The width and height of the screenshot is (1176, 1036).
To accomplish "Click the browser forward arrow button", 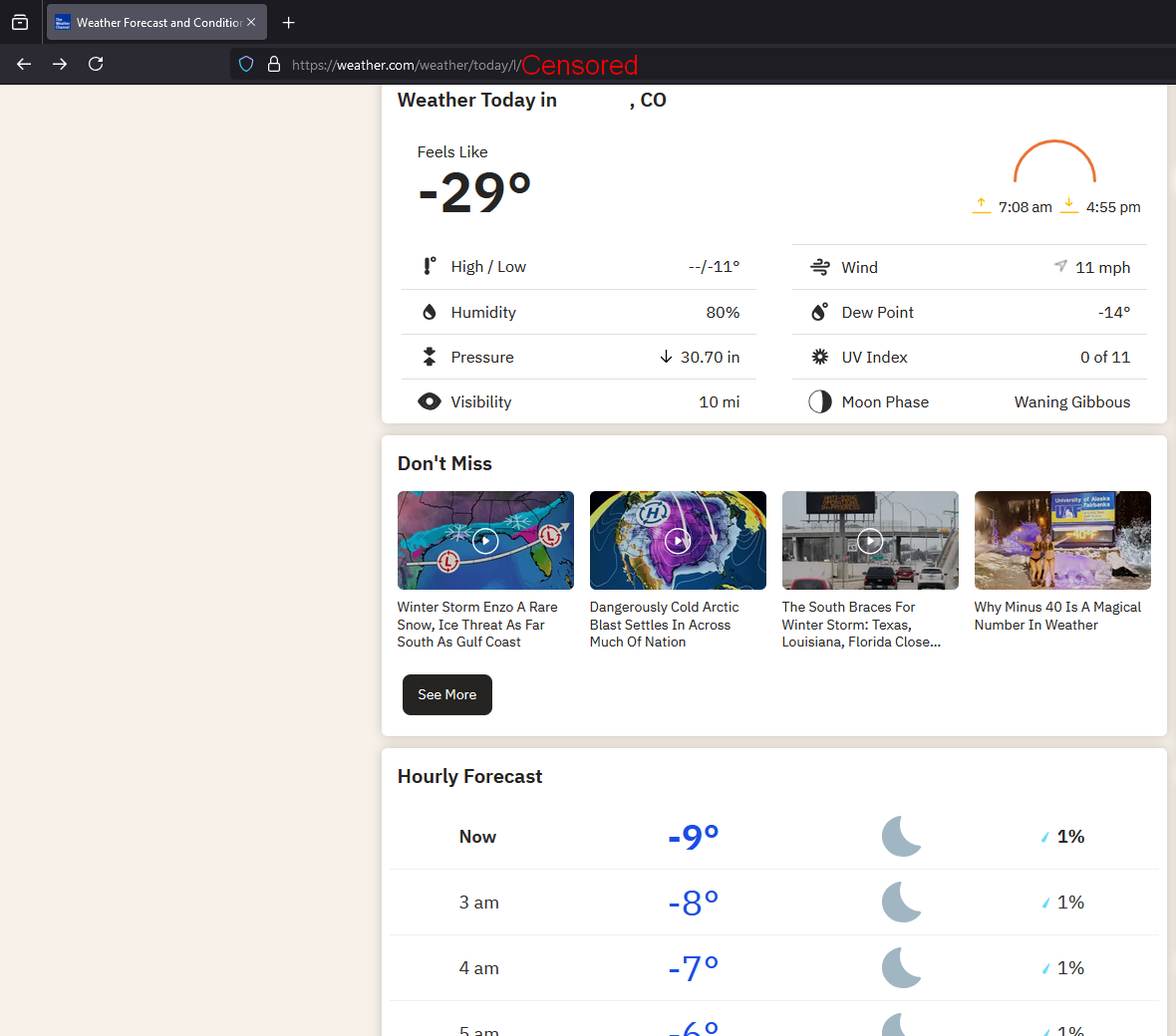I will click(60, 64).
